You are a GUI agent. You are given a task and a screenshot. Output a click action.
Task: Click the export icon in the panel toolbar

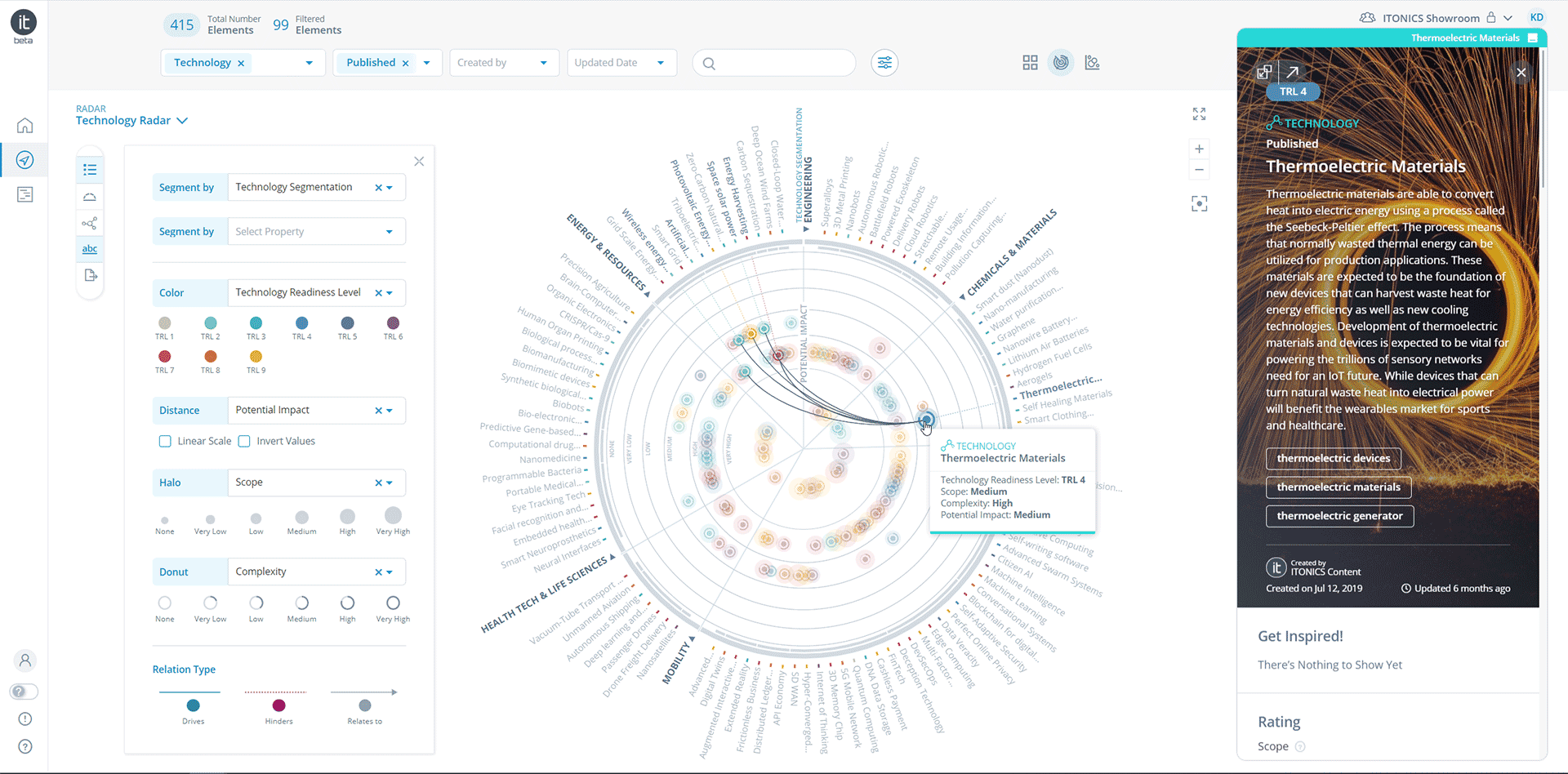point(90,275)
